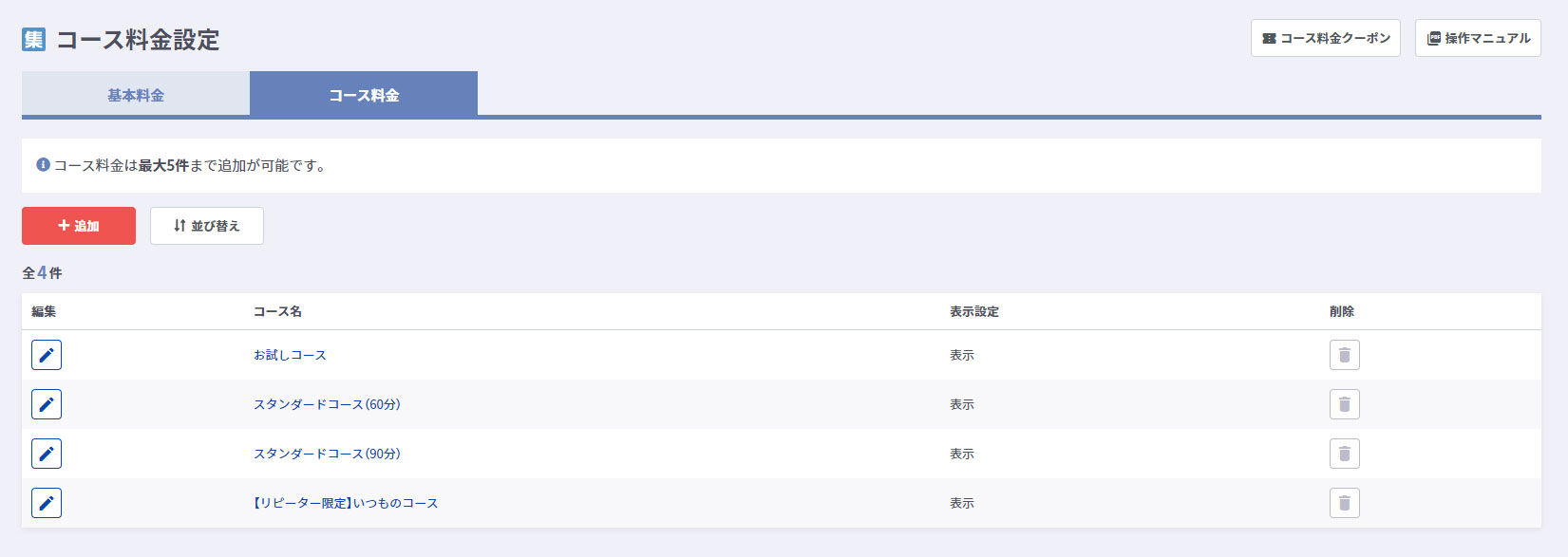Click the edit pencil for お試しコース
1568x557 pixels.
pos(47,355)
